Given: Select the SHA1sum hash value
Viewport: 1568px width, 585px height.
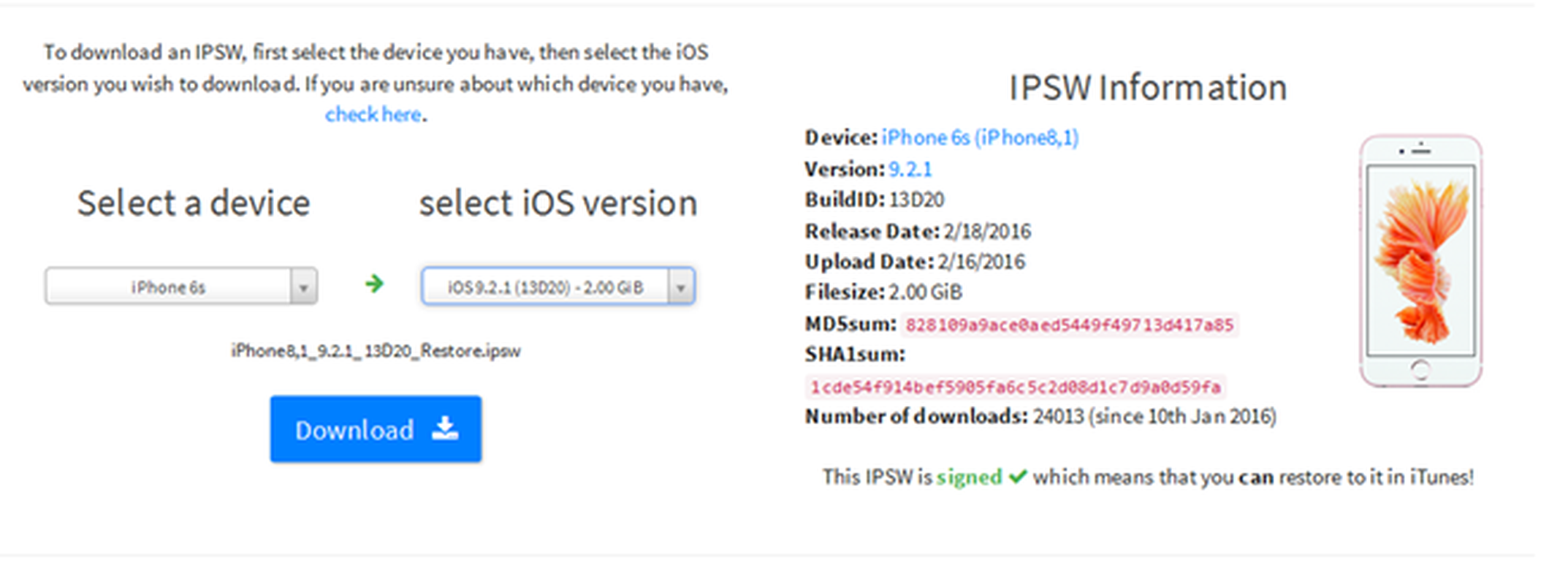Looking at the screenshot, I should tap(1016, 387).
